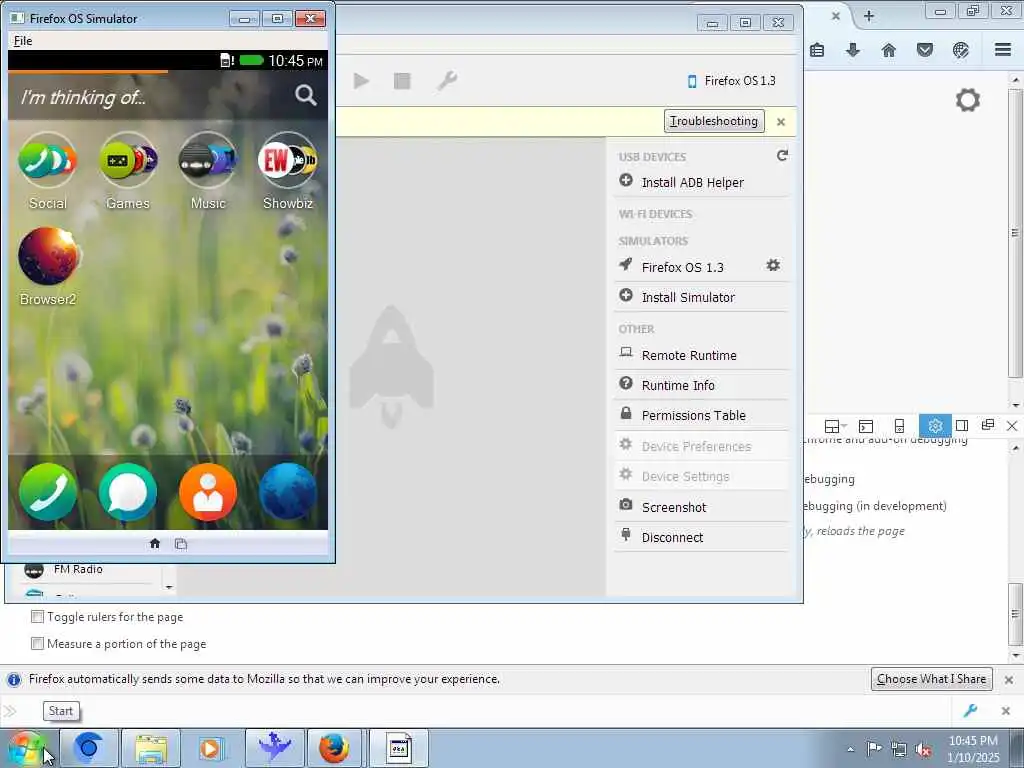1024x768 pixels.
Task: Open Firefox from the taskbar
Action: pos(334,748)
